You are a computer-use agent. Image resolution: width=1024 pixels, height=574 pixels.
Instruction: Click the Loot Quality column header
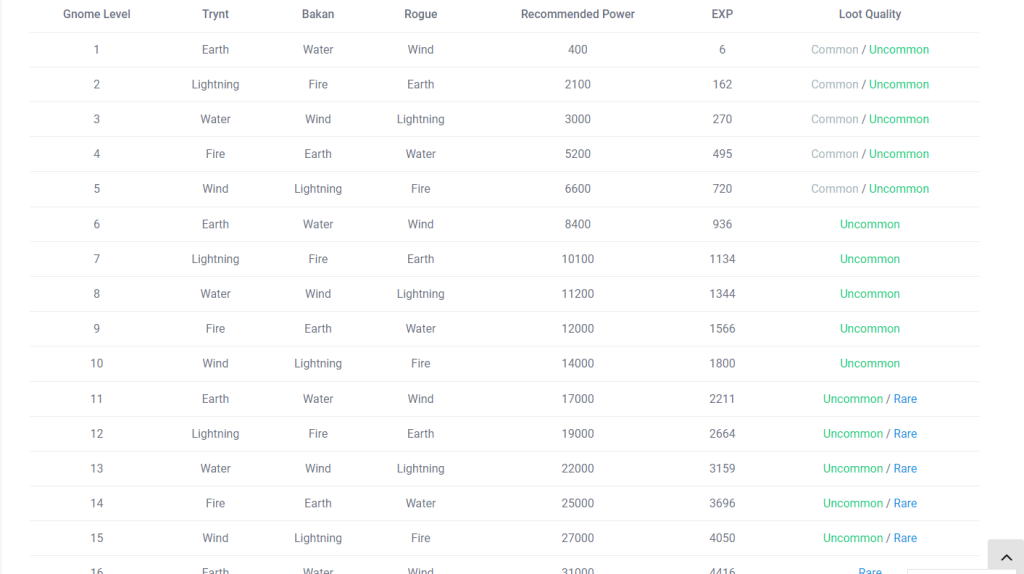(x=869, y=14)
